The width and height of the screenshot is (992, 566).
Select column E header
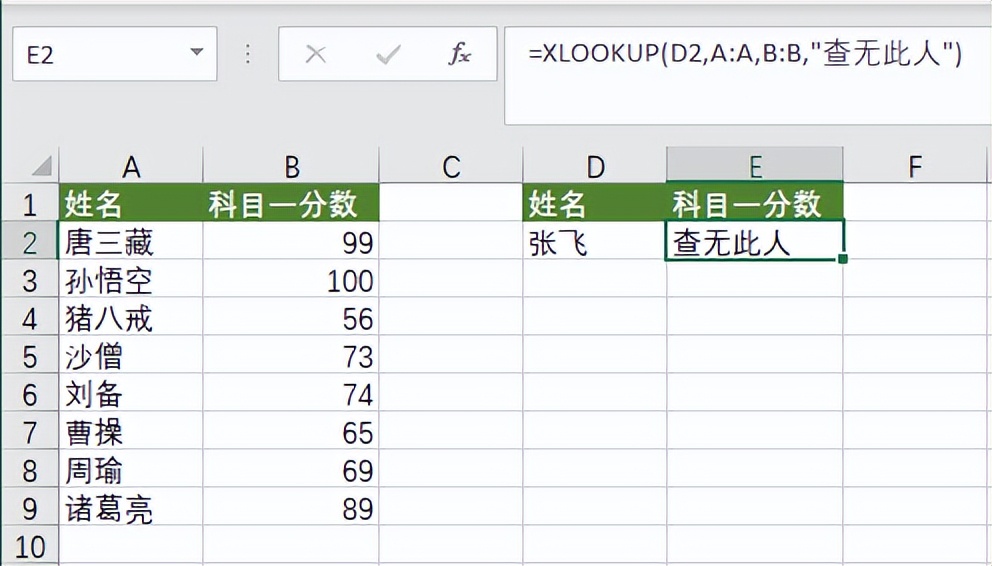[755, 166]
